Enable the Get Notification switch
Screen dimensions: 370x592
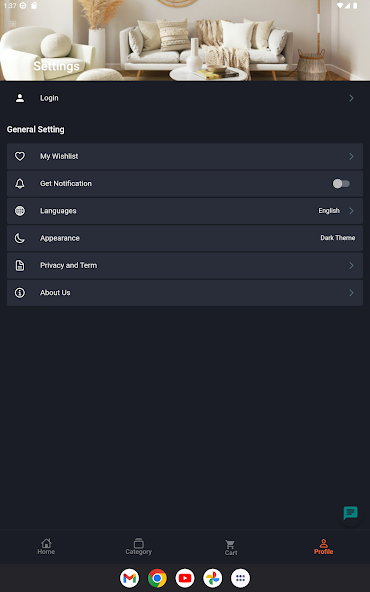pyautogui.click(x=341, y=183)
